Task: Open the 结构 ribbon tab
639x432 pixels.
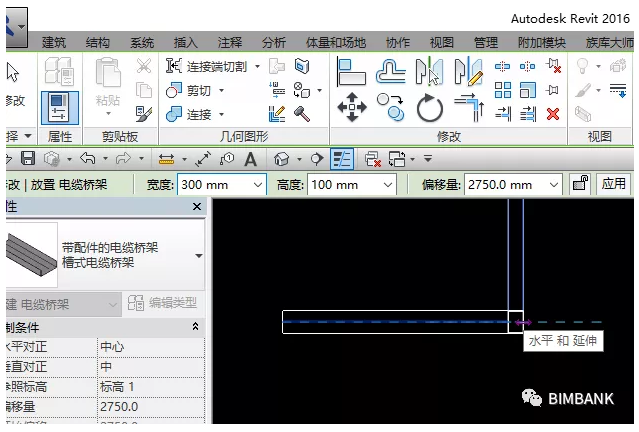Action: 98,42
